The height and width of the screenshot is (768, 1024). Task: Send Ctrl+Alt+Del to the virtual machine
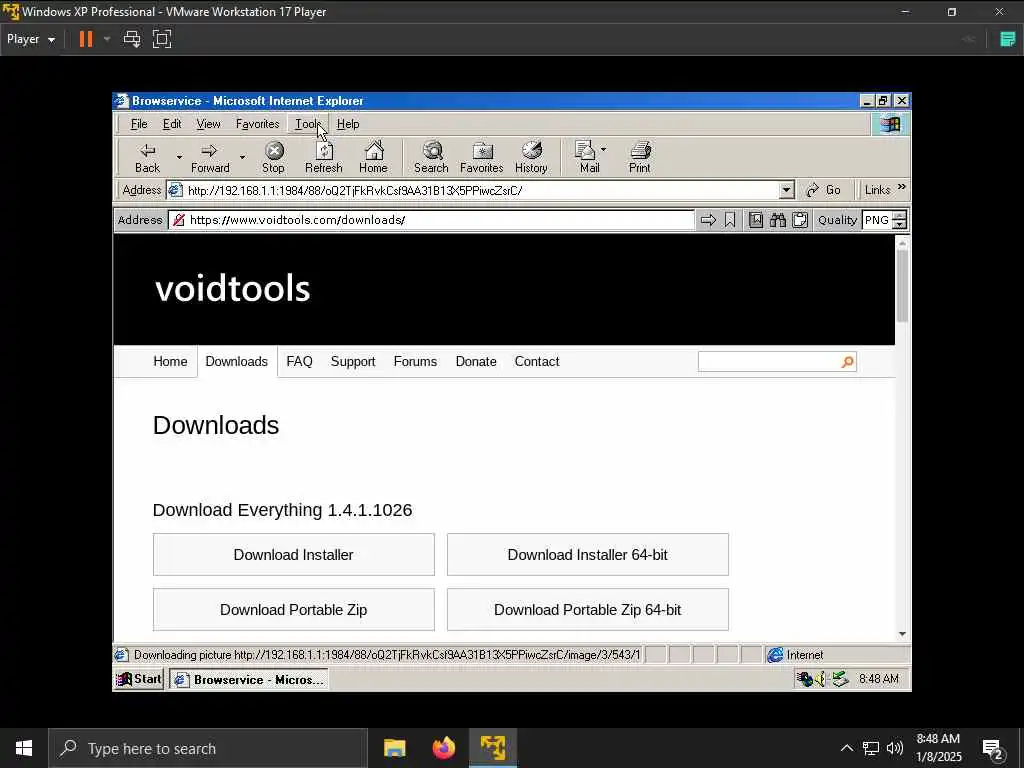click(x=132, y=39)
